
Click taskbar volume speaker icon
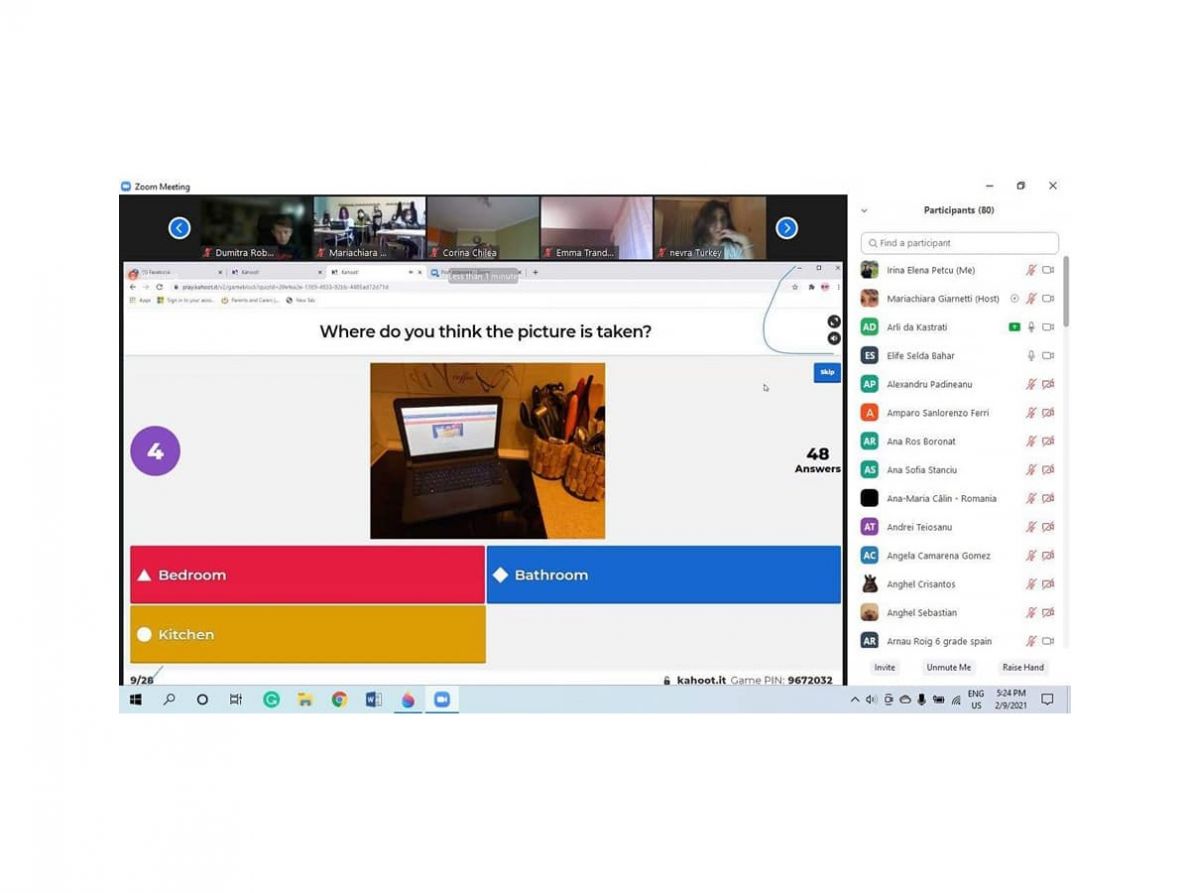pyautogui.click(x=870, y=700)
